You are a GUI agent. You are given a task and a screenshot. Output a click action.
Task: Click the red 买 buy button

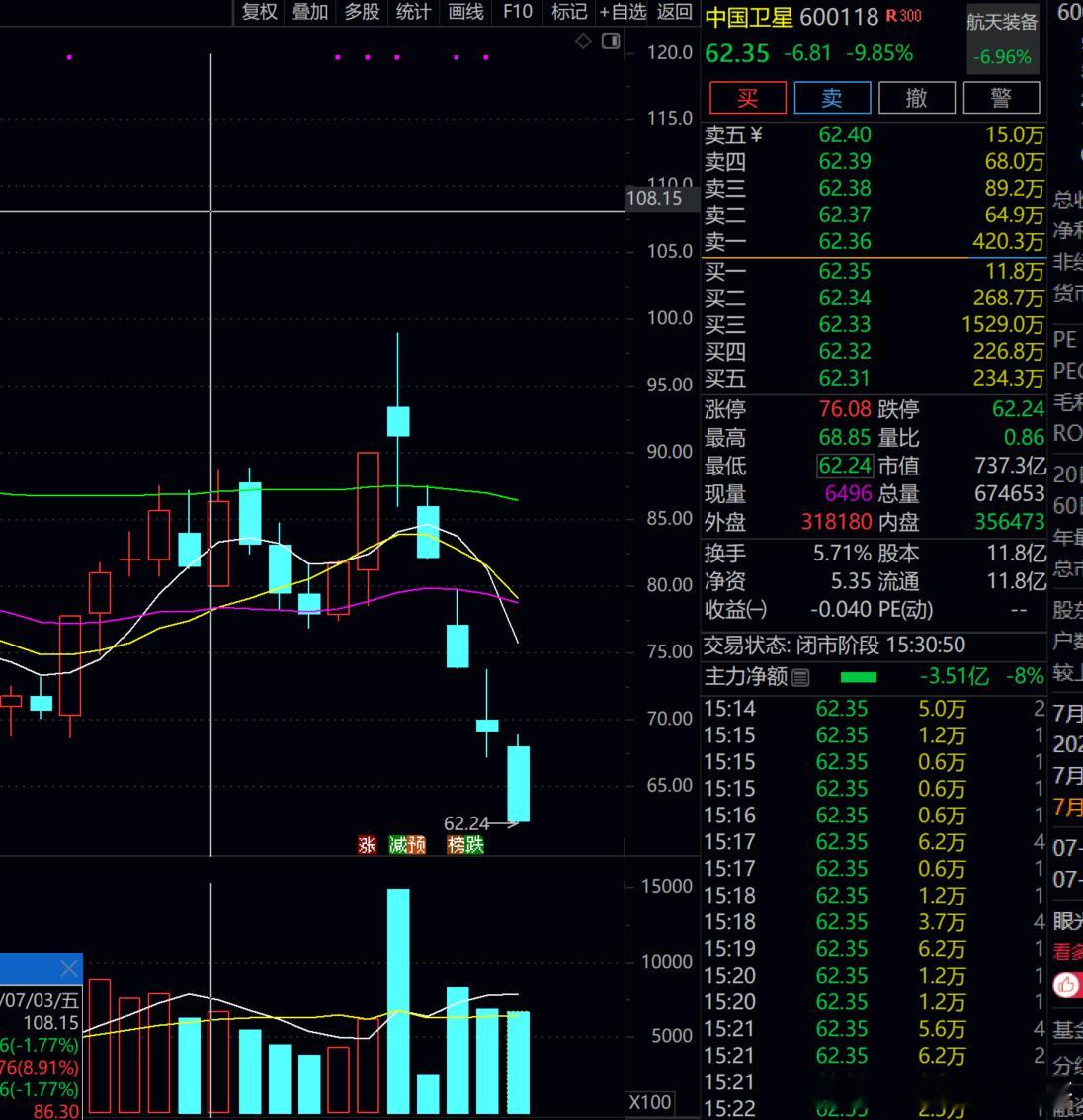pos(747,98)
